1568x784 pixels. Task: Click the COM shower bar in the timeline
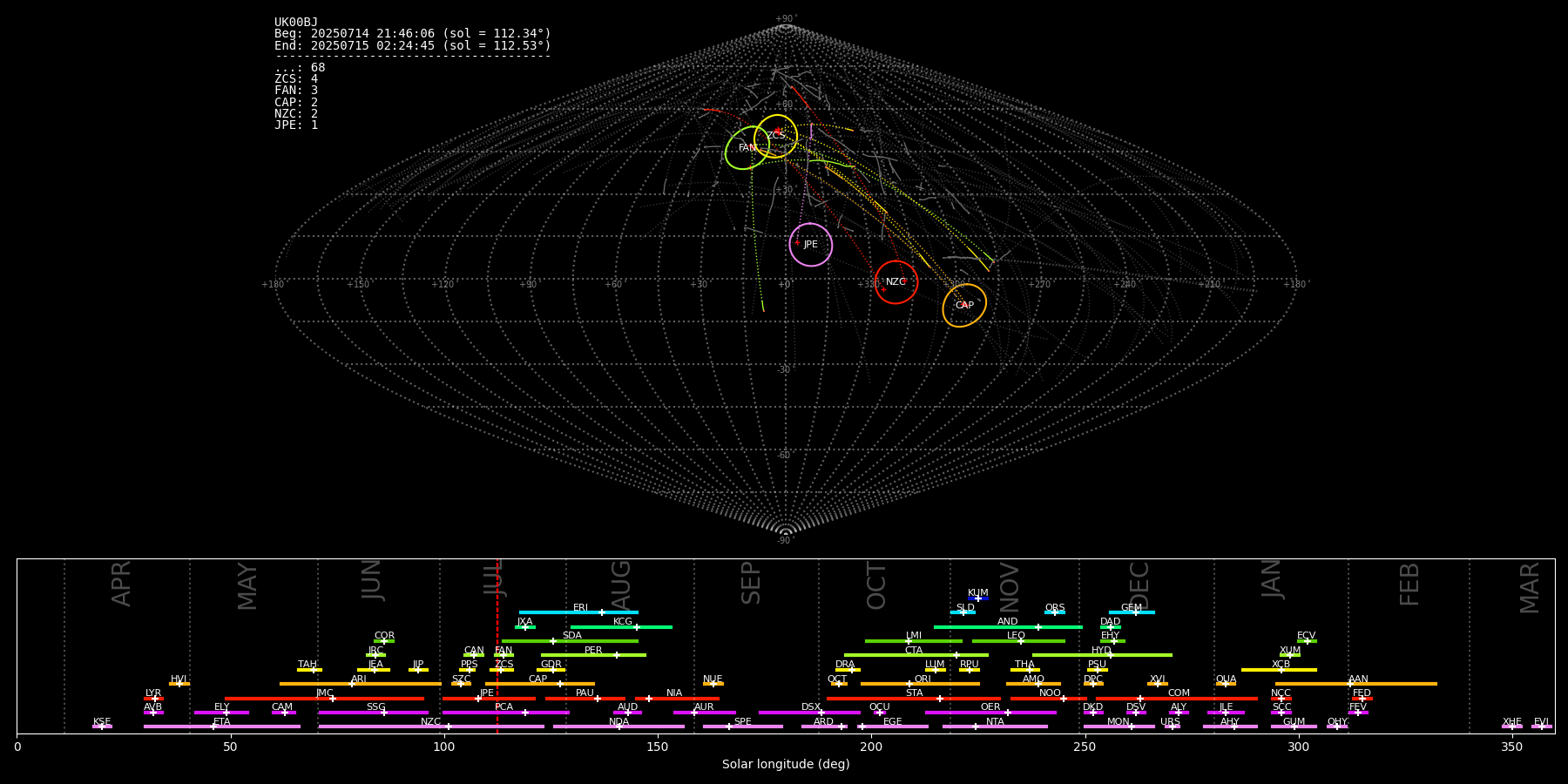pos(1177,699)
